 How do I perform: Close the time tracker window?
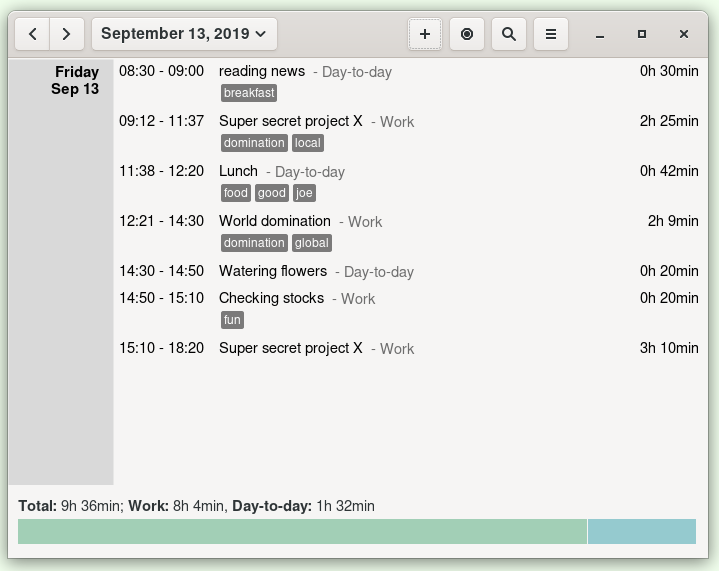click(x=684, y=34)
